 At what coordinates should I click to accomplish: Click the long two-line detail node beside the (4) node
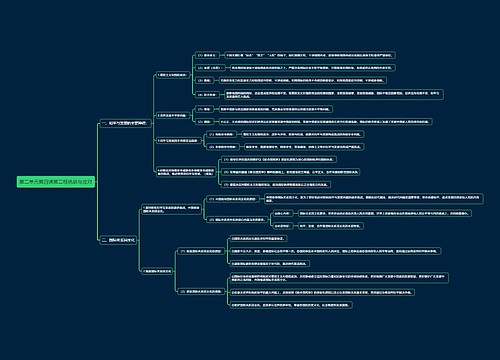pos(334,95)
